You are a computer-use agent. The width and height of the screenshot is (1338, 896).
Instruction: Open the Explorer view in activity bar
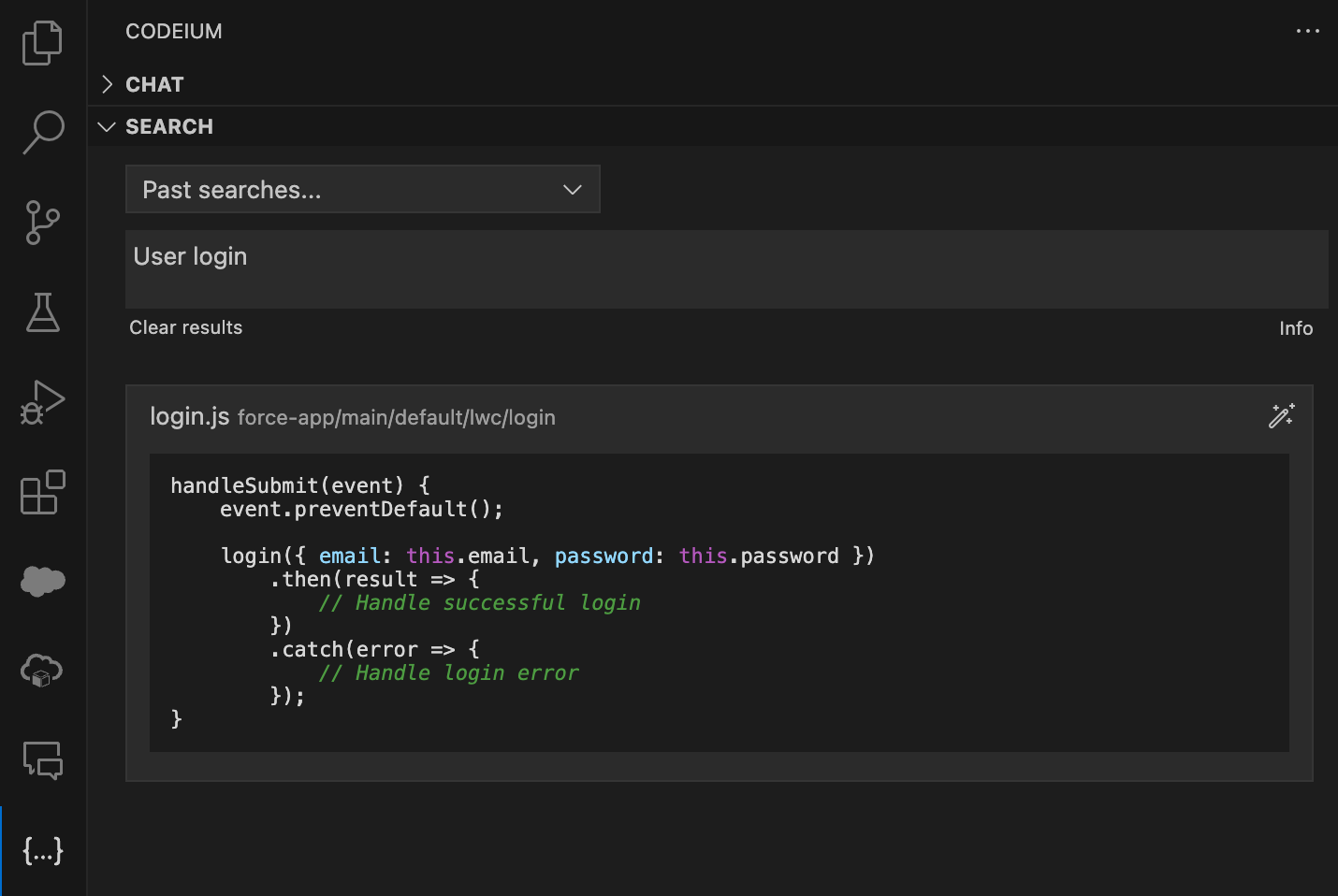(x=42, y=43)
